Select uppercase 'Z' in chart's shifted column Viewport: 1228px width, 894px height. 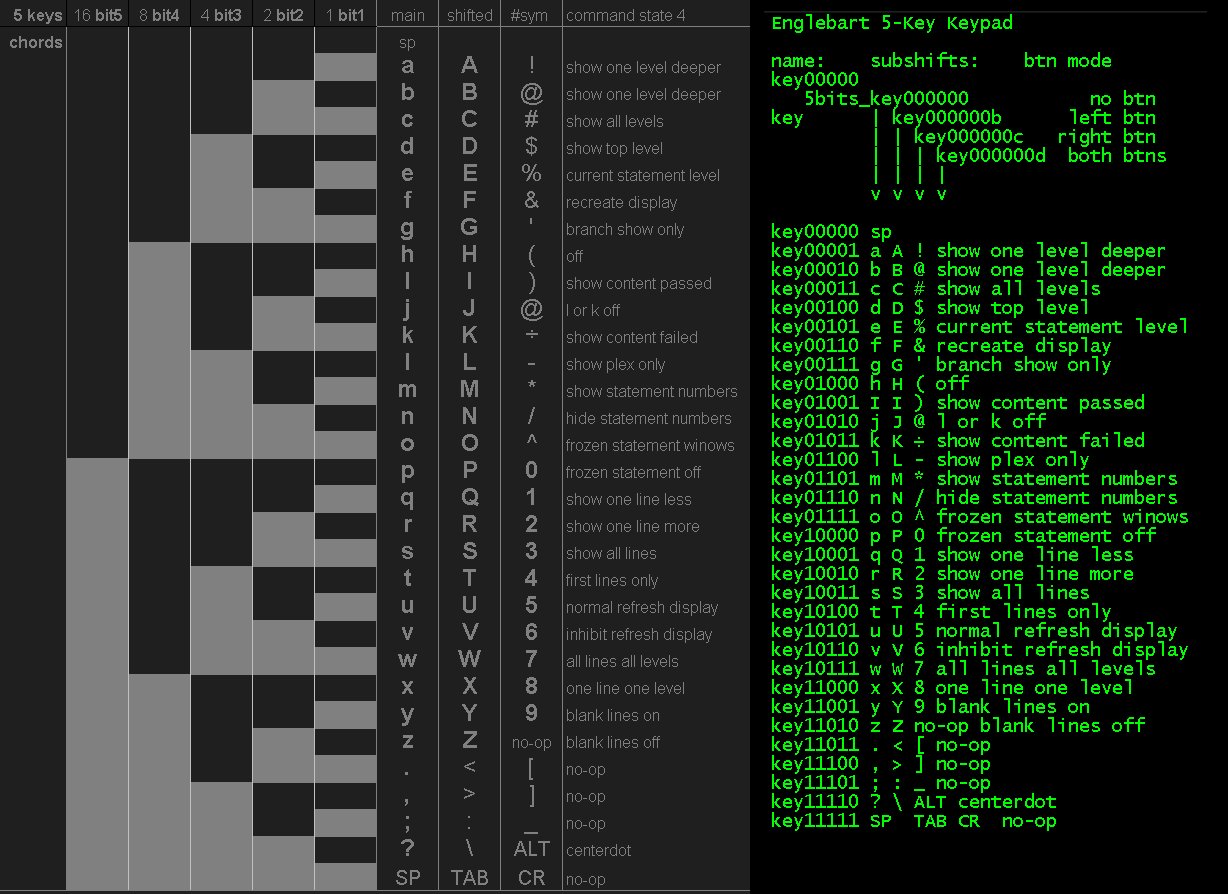click(x=469, y=740)
